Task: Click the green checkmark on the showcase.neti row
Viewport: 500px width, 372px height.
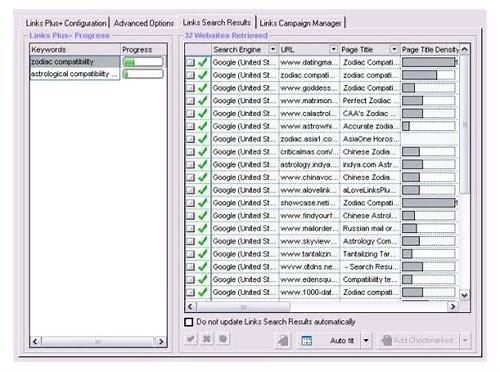Action: coord(202,203)
